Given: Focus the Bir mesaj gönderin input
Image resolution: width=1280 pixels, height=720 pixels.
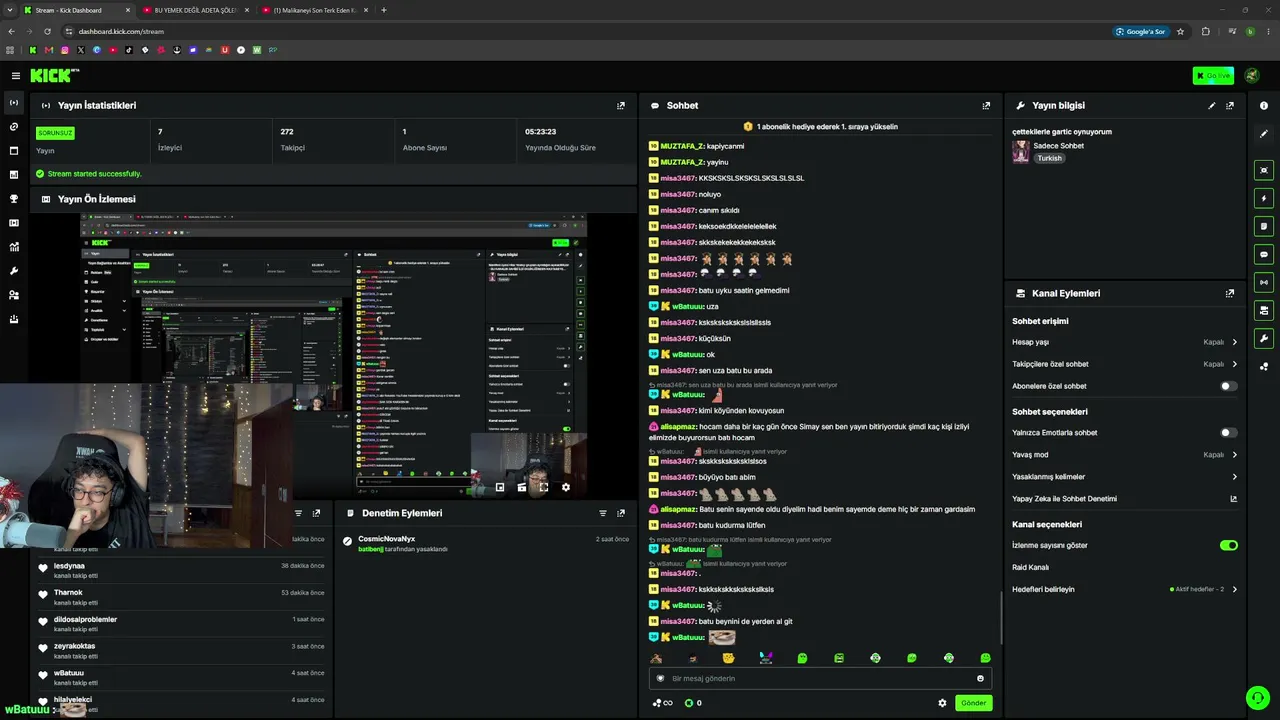Looking at the screenshot, I should (x=820, y=678).
